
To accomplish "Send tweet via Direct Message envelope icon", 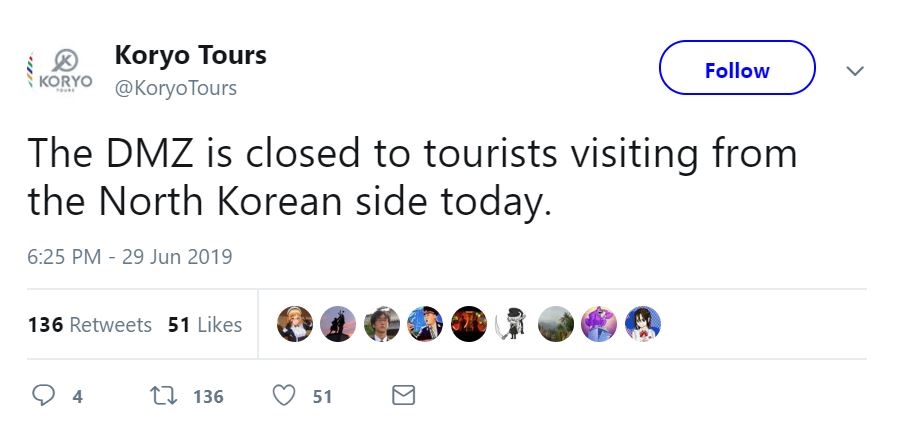I will pyautogui.click(x=402, y=397).
